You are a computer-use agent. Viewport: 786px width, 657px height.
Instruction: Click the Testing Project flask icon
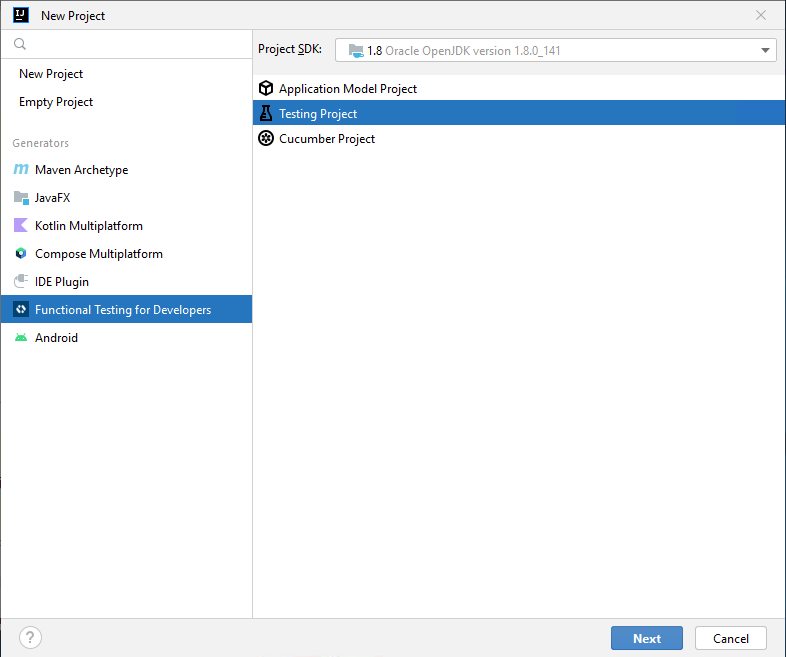click(266, 114)
